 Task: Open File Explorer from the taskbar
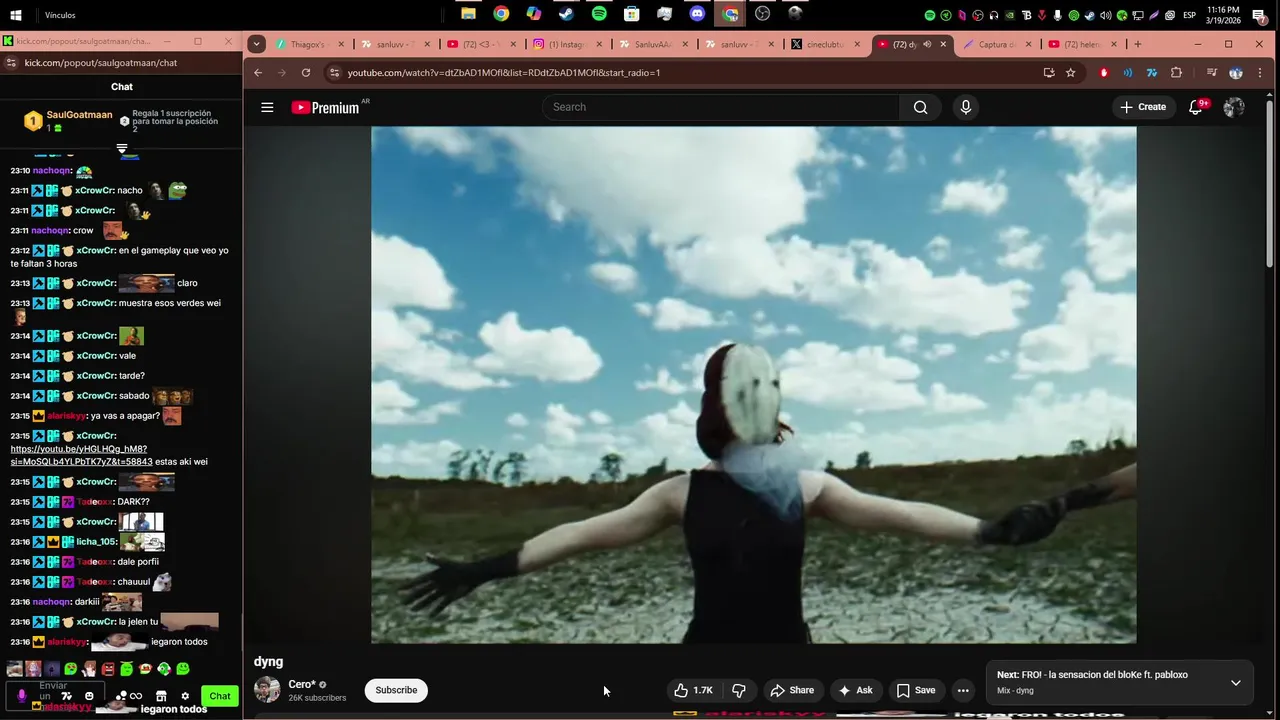click(468, 14)
